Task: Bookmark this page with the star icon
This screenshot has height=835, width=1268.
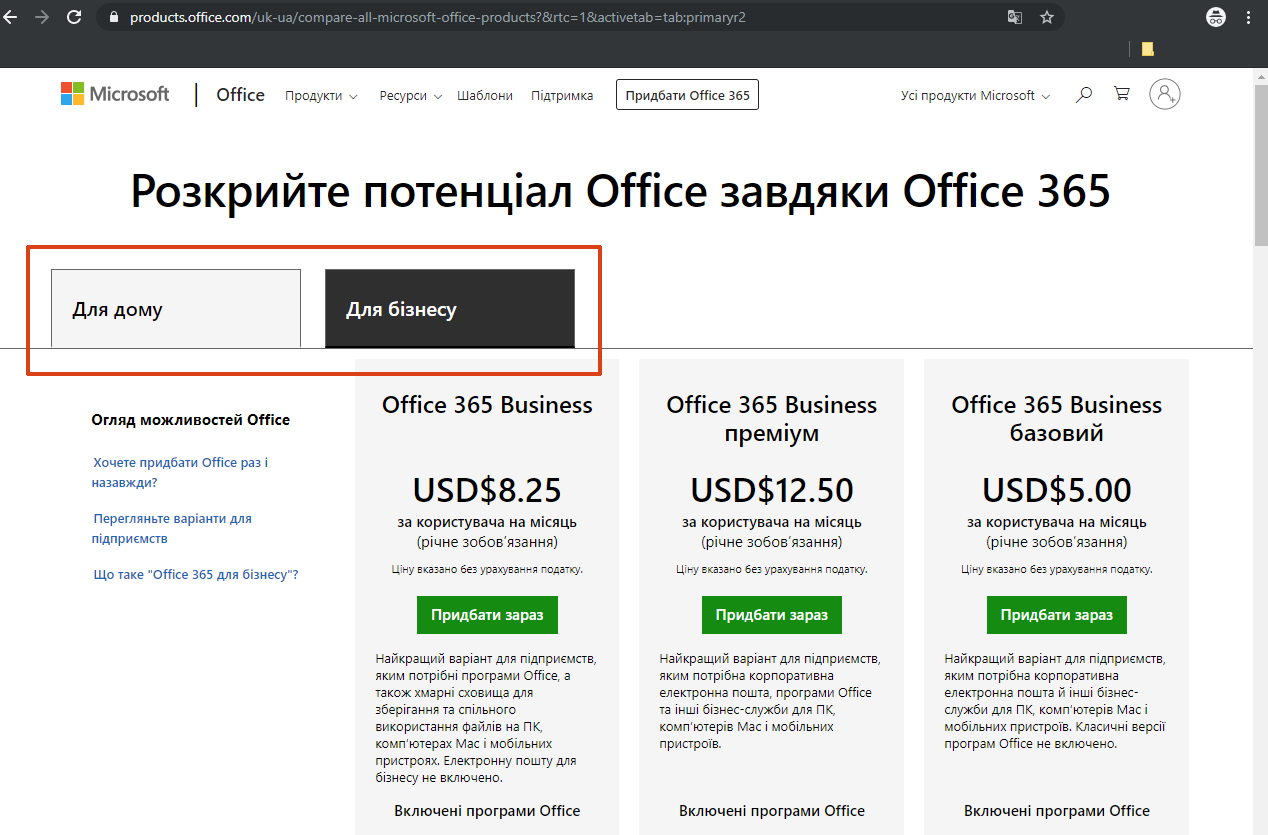Action: (x=1047, y=17)
